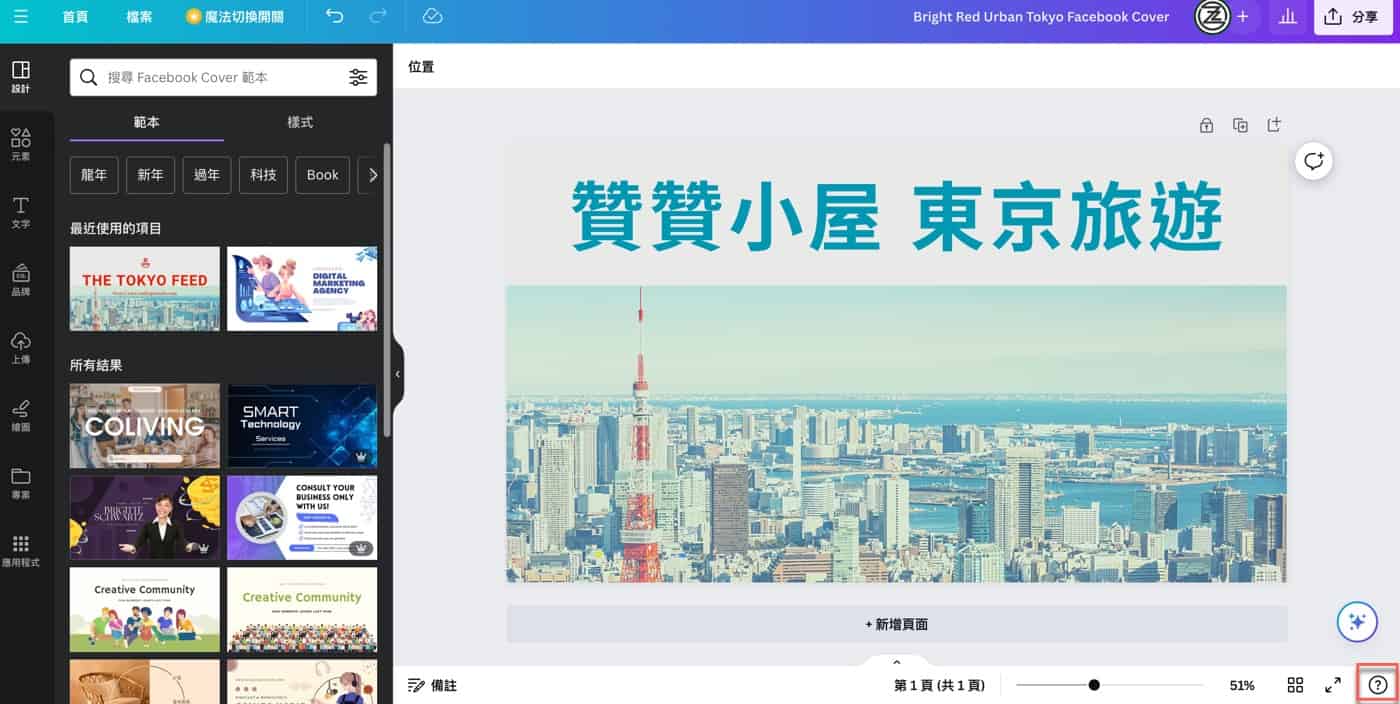Image resolution: width=1400 pixels, height=704 pixels.
Task: Open the hamburger main menu
Action: click(x=21, y=17)
